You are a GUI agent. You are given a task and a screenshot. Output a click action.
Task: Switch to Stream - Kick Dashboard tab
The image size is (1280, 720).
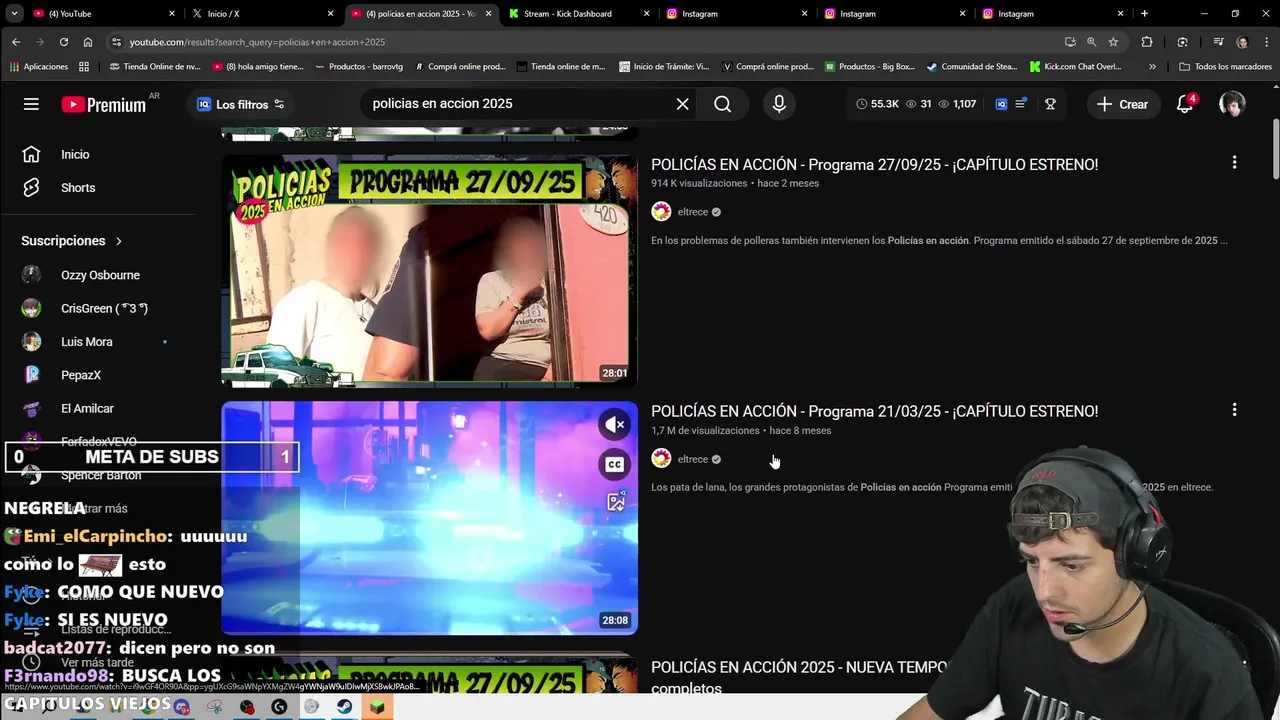[x=579, y=14]
